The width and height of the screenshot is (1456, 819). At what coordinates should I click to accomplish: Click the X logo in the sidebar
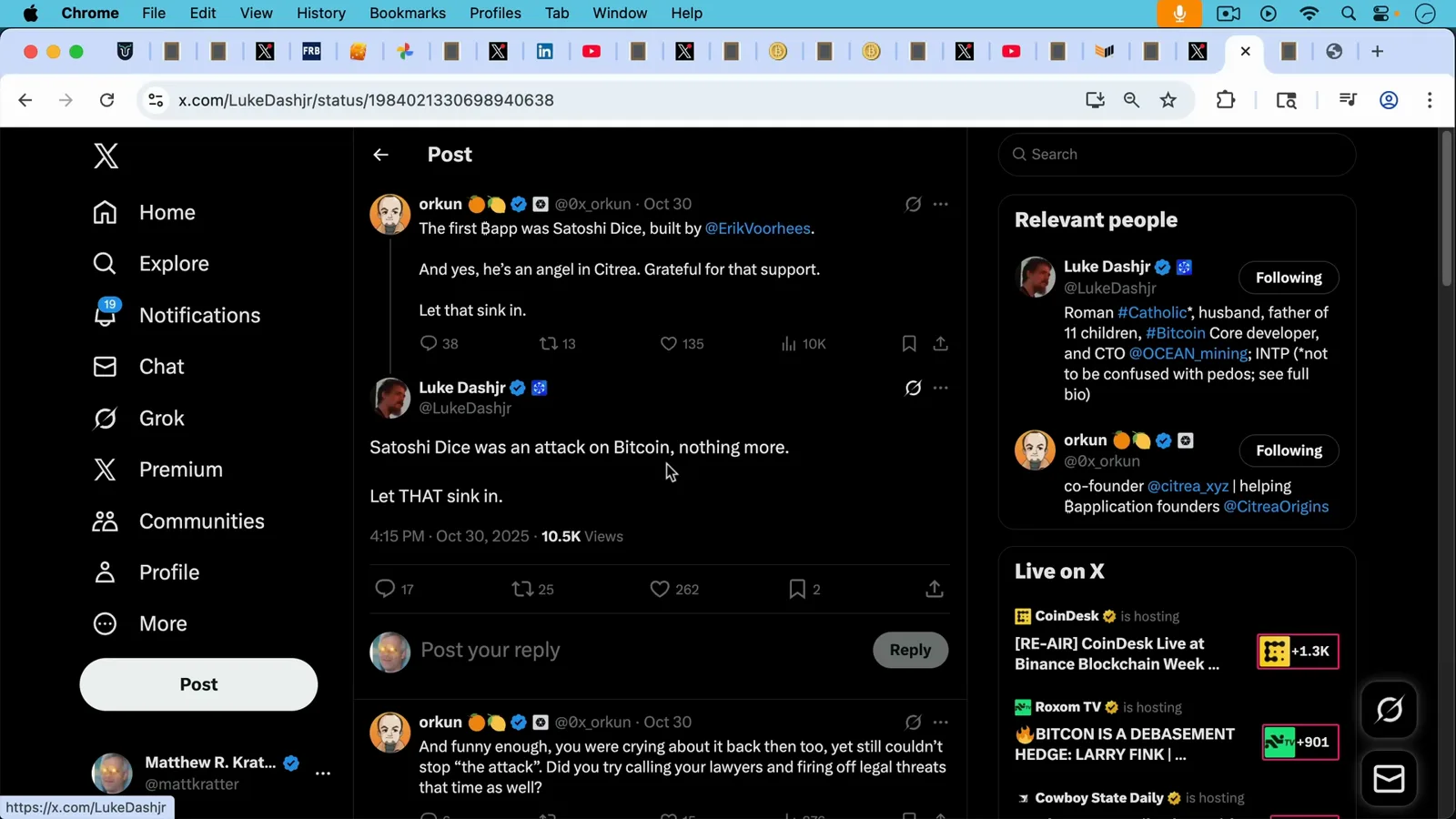106,156
